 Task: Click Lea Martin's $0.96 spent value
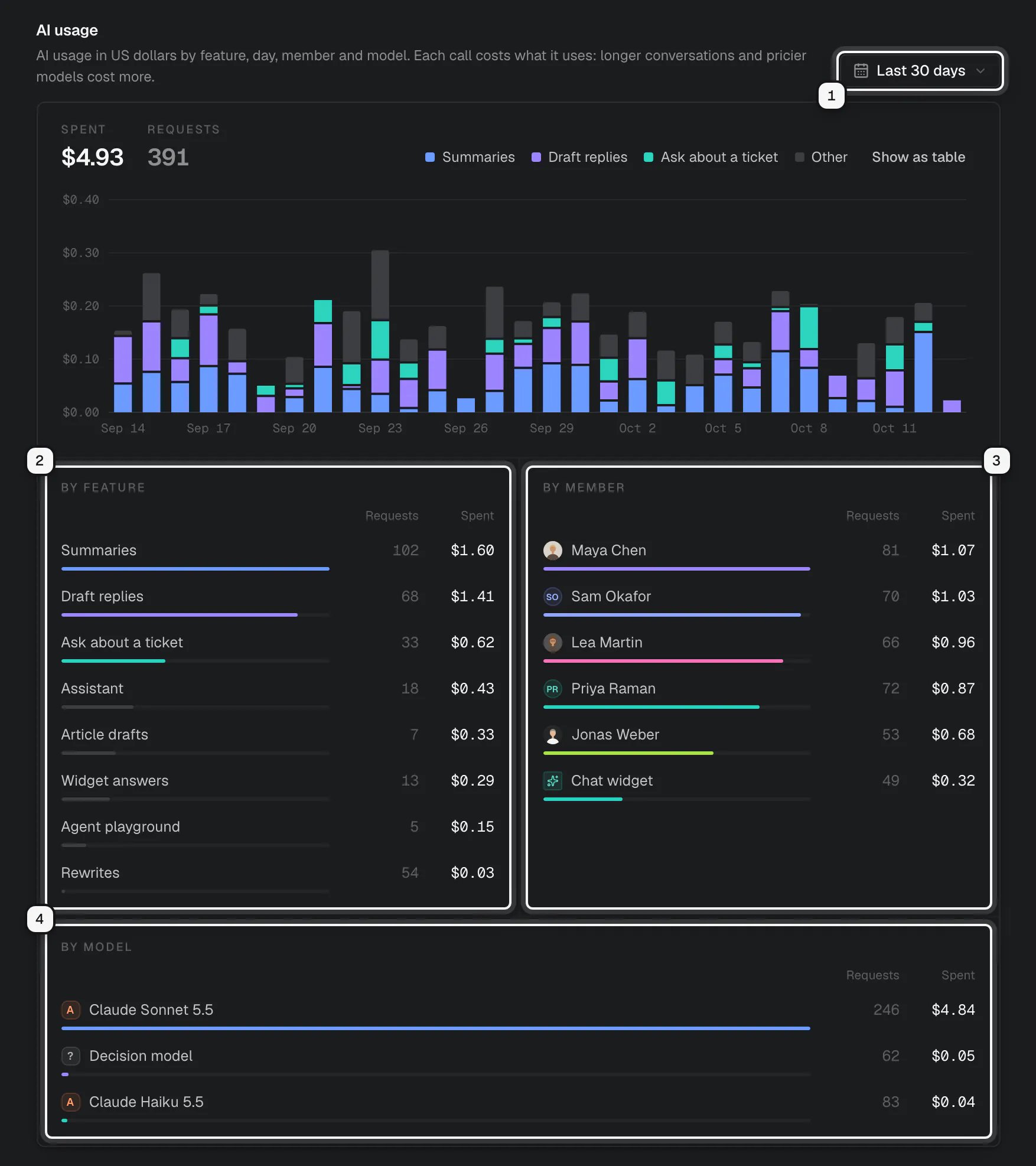point(953,643)
